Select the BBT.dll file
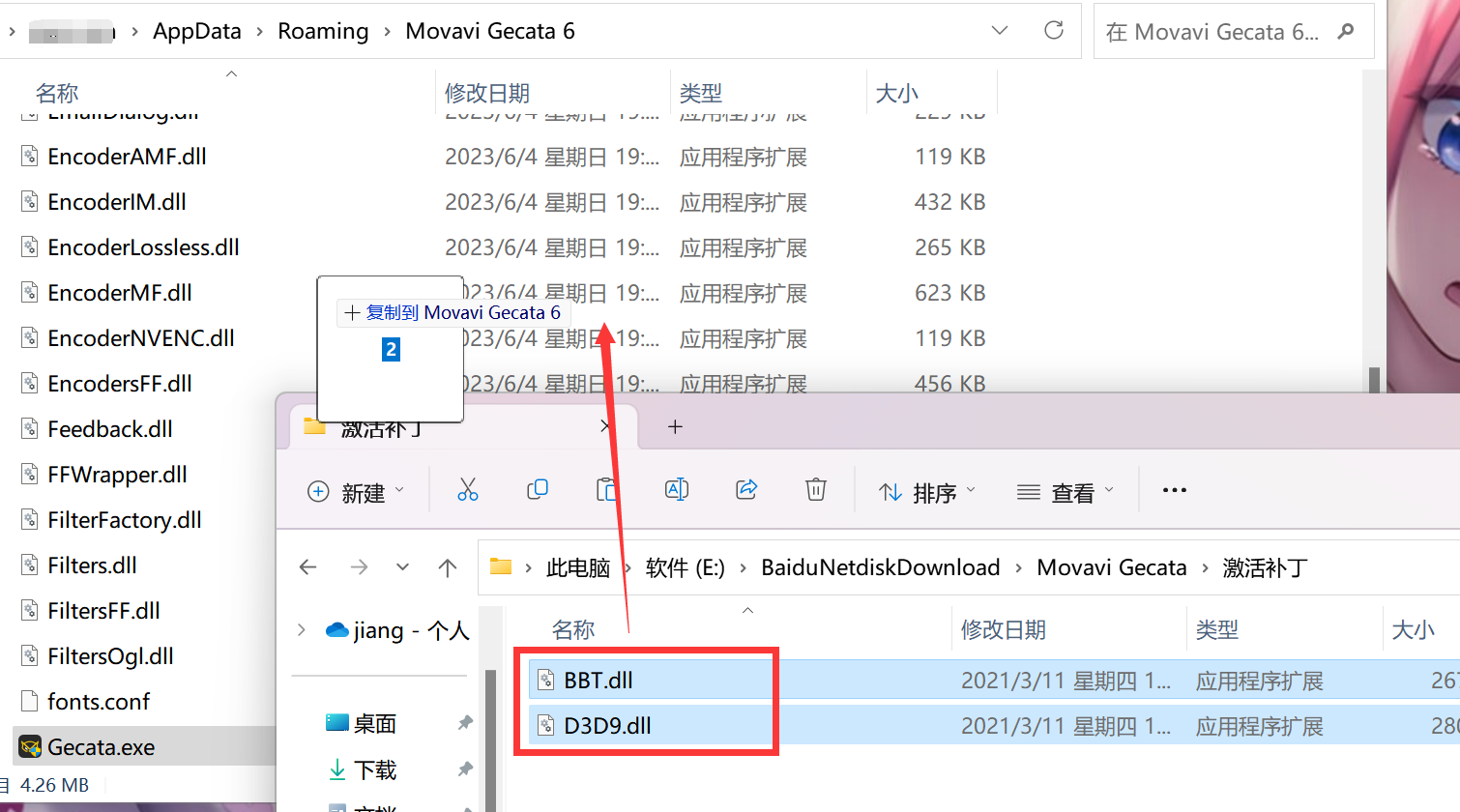 [599, 681]
